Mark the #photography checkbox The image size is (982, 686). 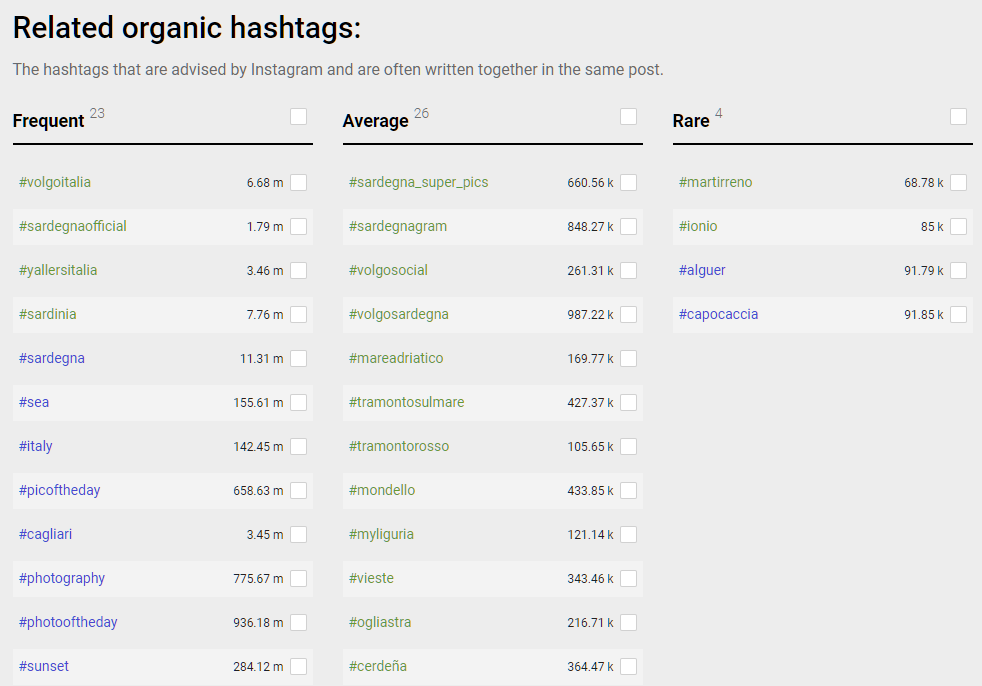point(299,578)
